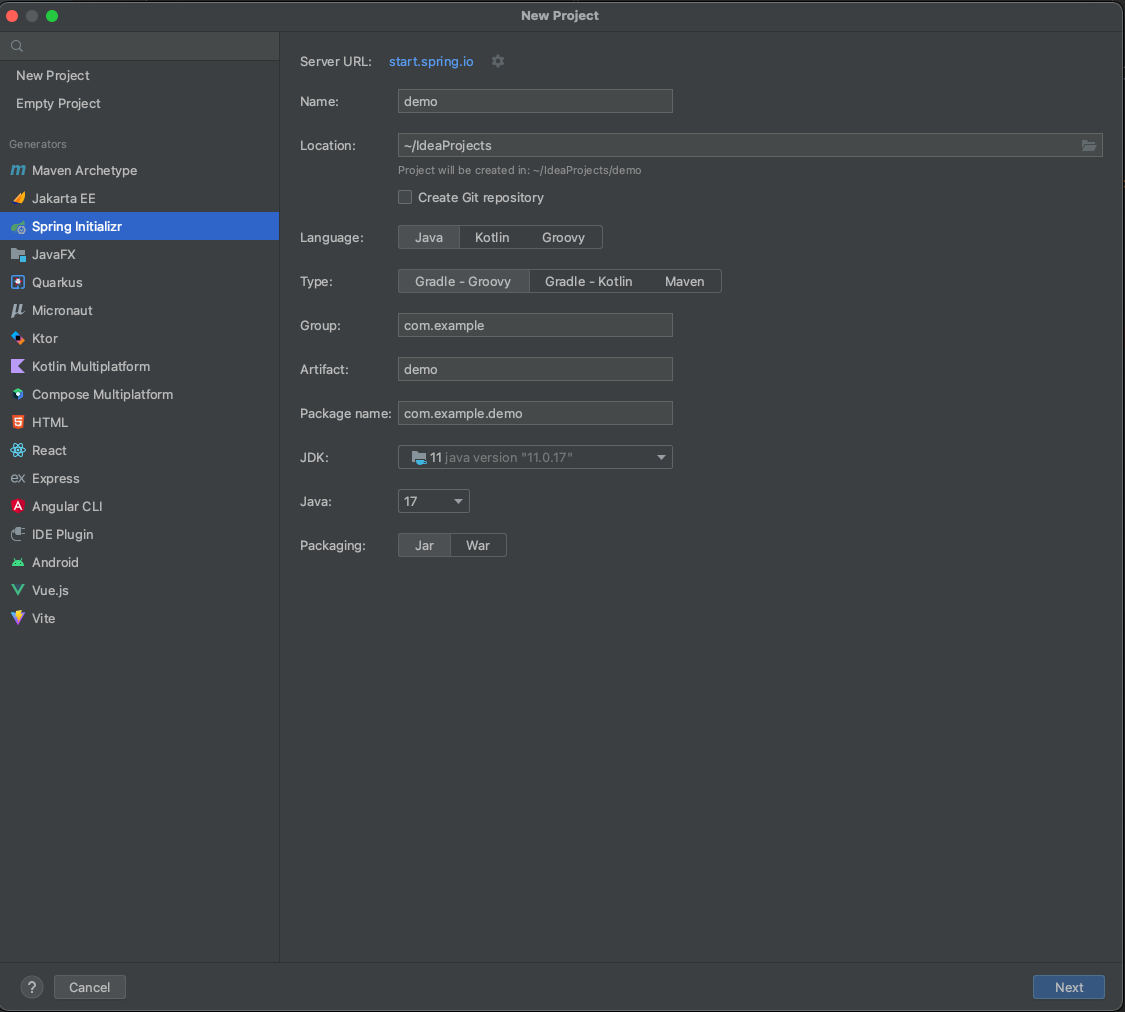Select HTML generator label
1125x1012 pixels.
[50, 422]
